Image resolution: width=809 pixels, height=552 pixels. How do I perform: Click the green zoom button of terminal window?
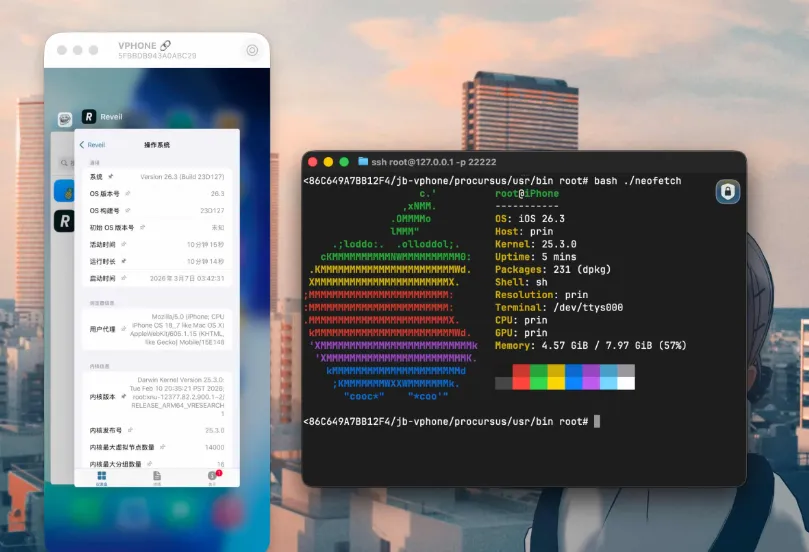[344, 162]
